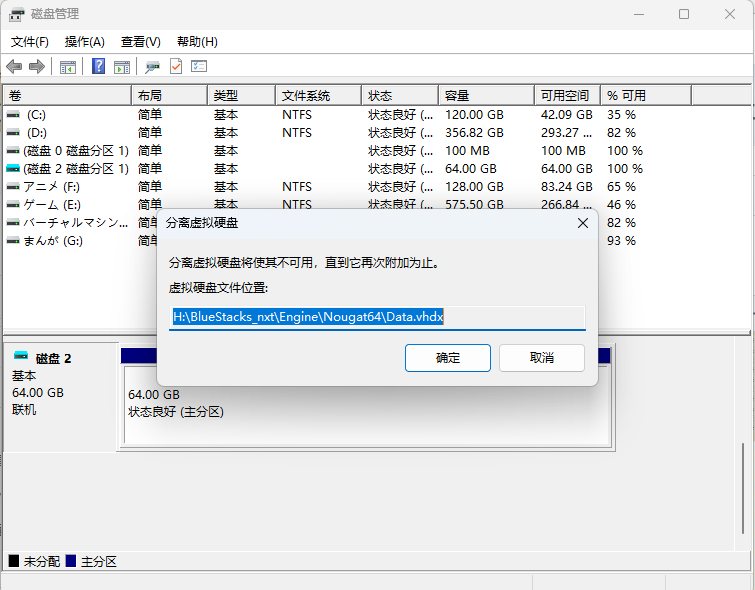Screen dimensions: 755x590
Task: Click the バーチャルマシン volume drive icon
Action: [x=13, y=223]
